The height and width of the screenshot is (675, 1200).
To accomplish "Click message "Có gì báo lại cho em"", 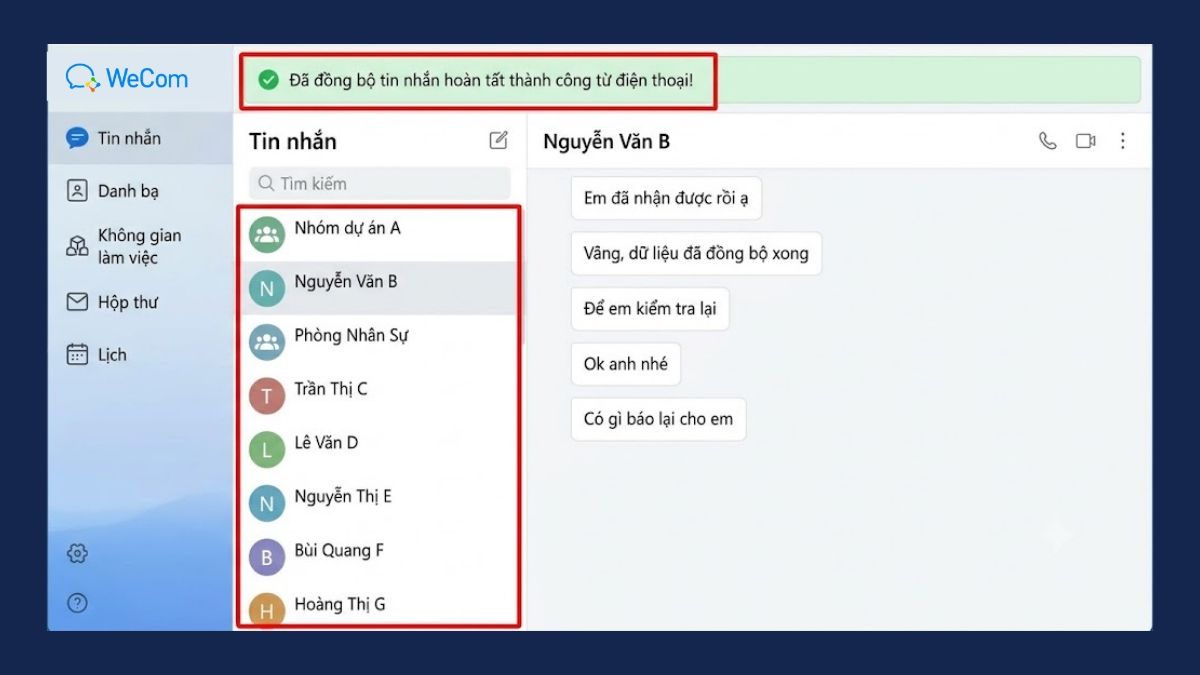I will coord(658,419).
